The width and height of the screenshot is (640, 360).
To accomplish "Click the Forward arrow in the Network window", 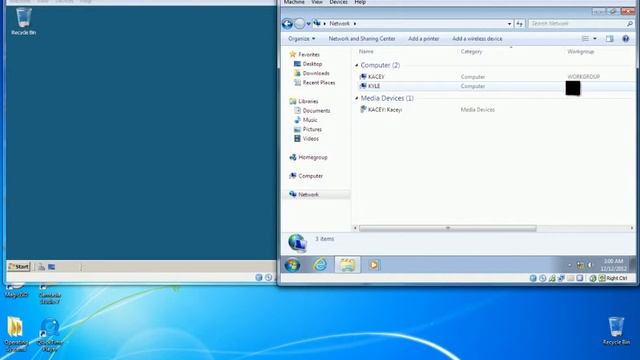I will [x=300, y=24].
